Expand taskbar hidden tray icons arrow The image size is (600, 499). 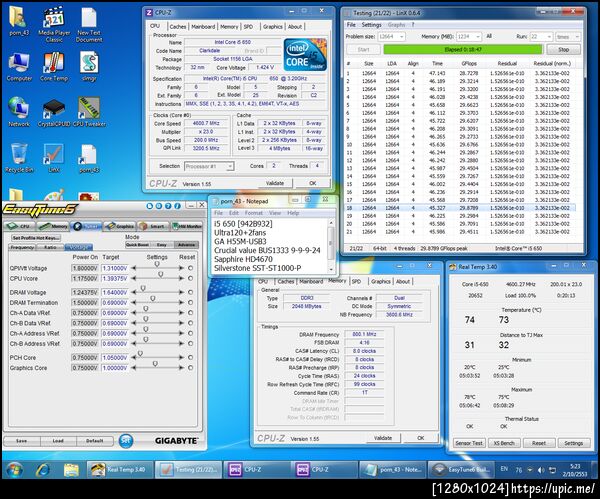530,470
